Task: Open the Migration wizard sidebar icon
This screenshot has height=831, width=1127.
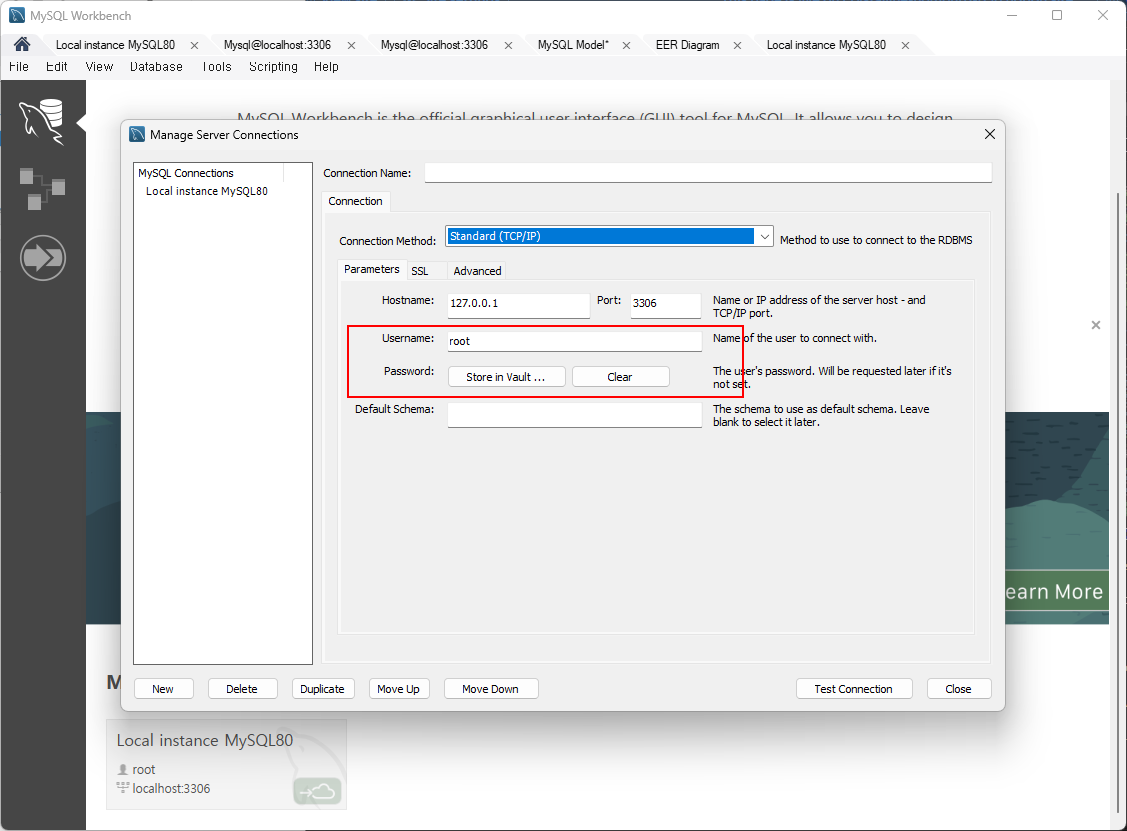Action: 43,257
